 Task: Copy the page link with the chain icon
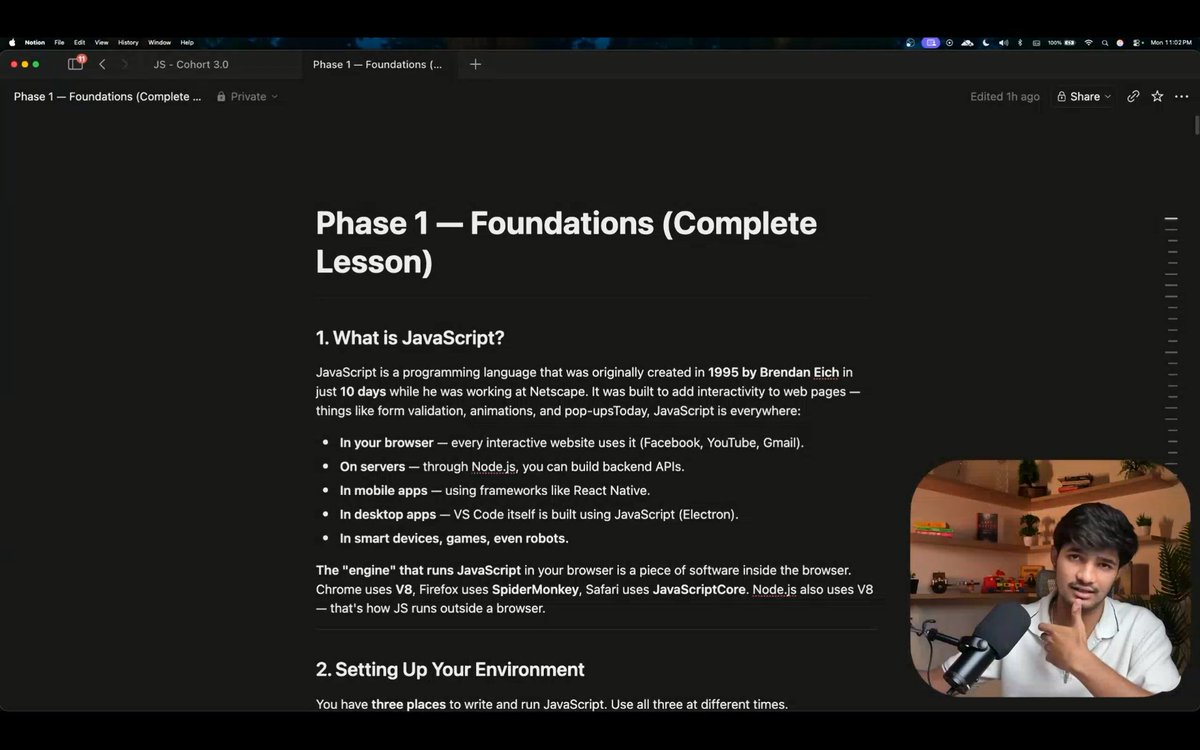click(1133, 96)
